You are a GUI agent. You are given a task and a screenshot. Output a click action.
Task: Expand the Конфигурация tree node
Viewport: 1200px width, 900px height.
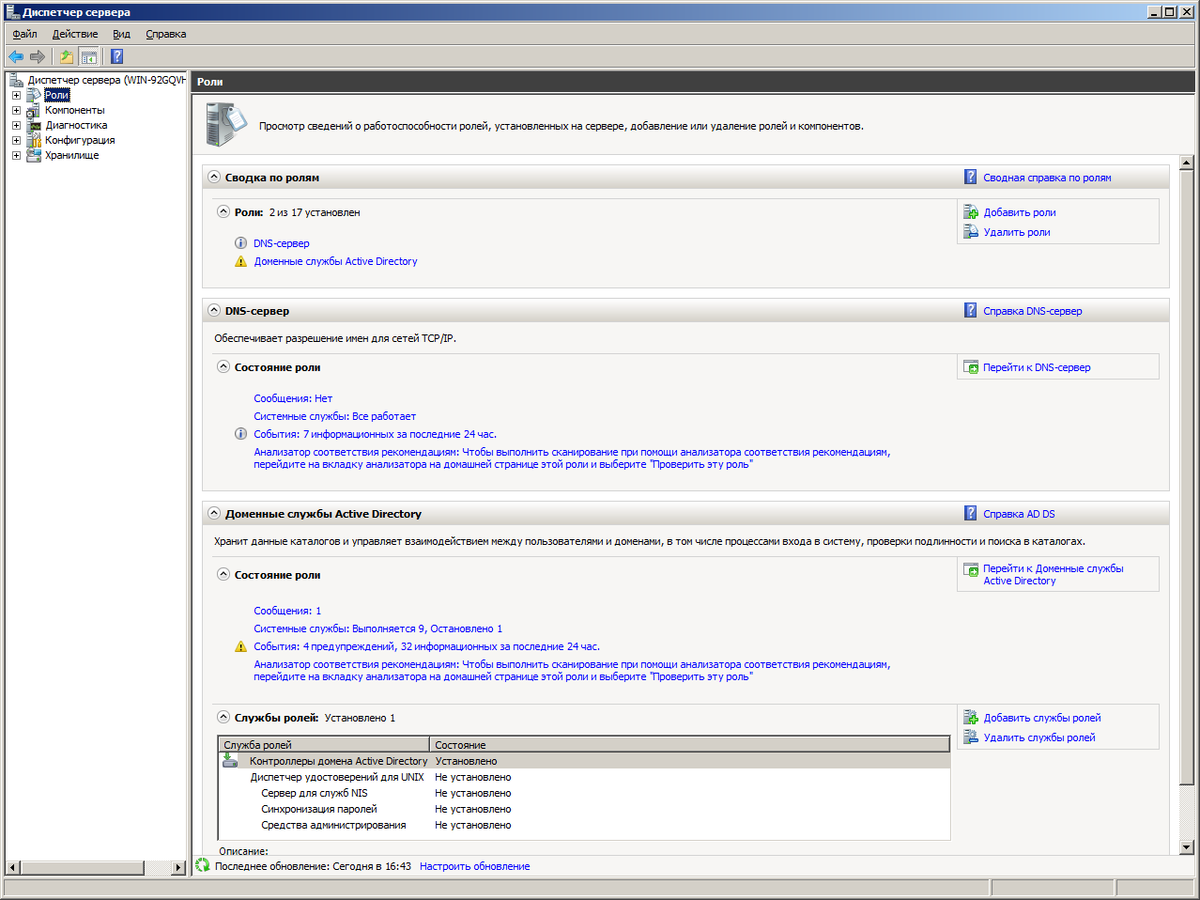tap(16, 140)
